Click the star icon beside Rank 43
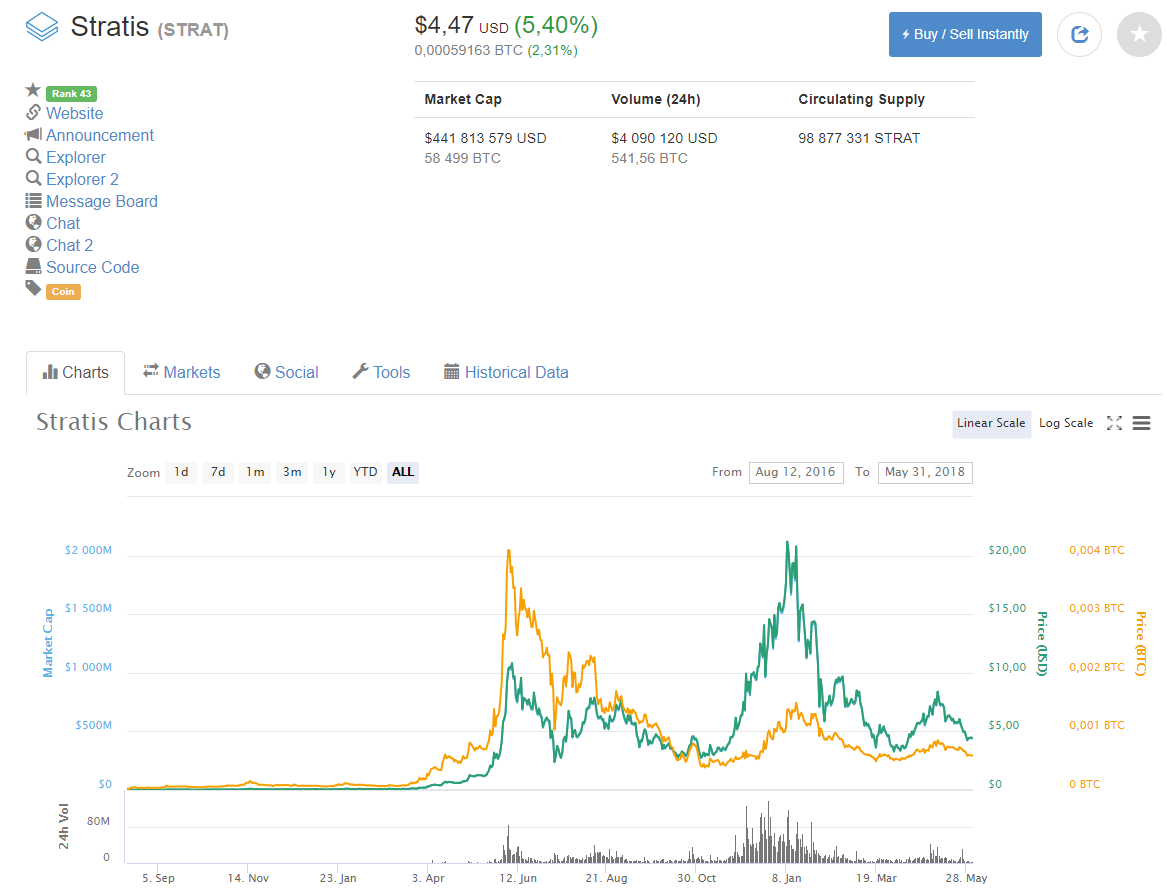Image resolution: width=1167 pixels, height=894 pixels. point(33,90)
